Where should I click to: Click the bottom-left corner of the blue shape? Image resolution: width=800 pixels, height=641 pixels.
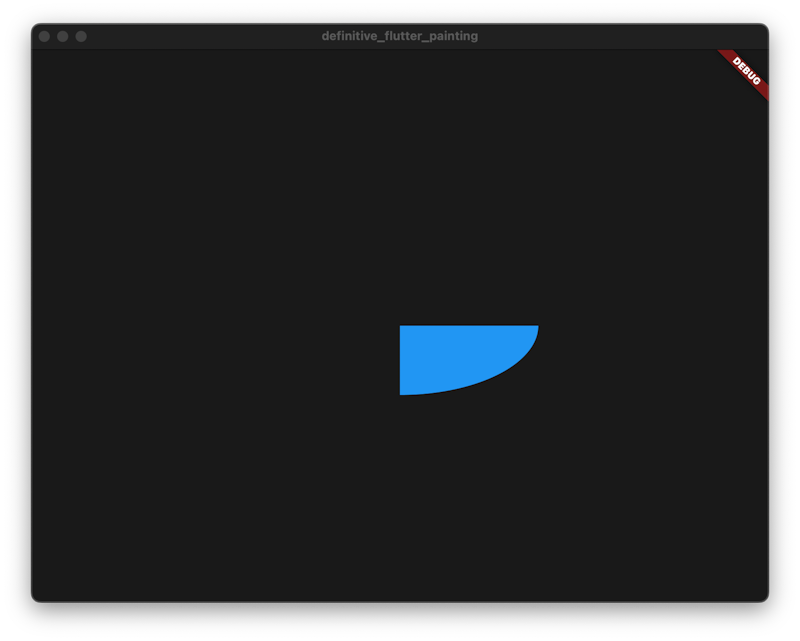[403, 393]
